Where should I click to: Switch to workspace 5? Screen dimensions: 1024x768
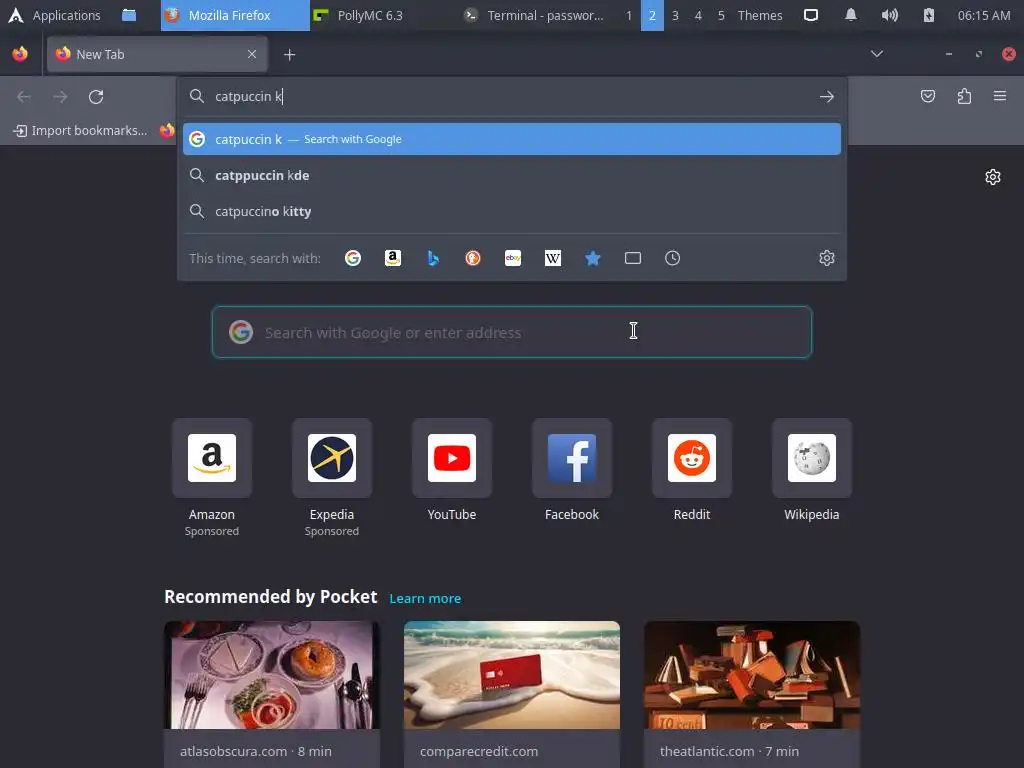[721, 15]
